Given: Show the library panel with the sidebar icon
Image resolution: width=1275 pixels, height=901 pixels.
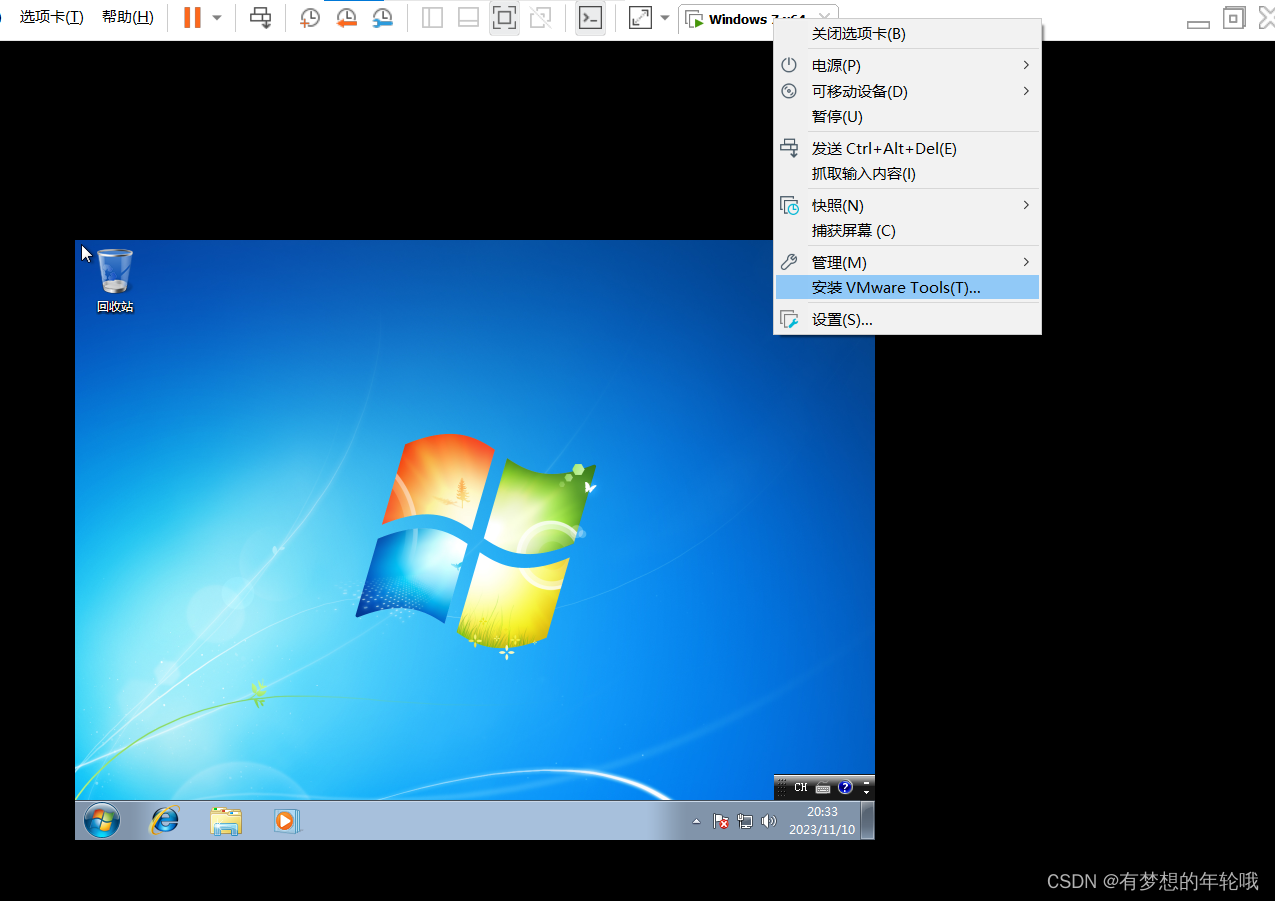Looking at the screenshot, I should (431, 17).
